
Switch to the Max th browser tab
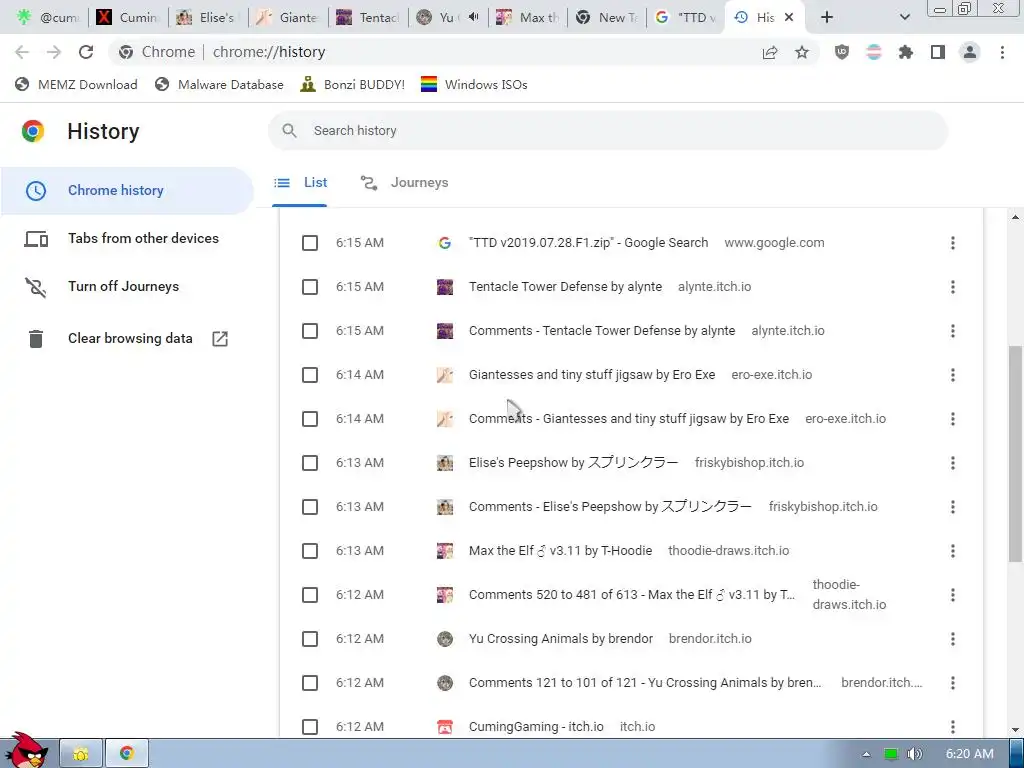coord(529,18)
